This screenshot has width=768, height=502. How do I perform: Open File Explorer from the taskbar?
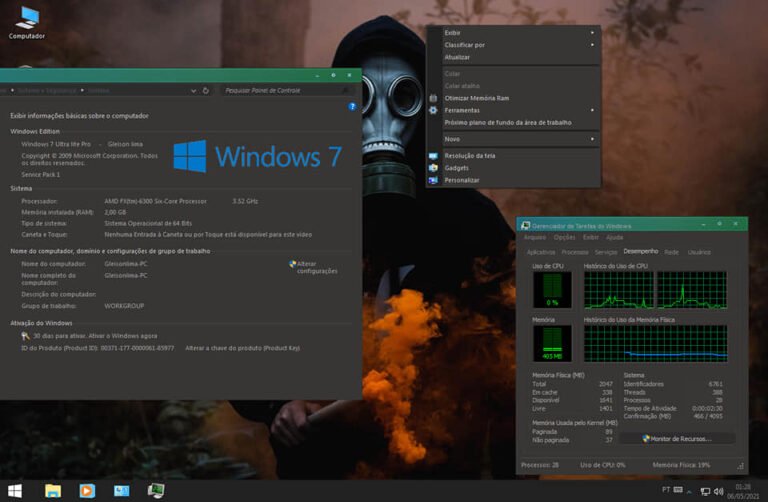tap(53, 491)
